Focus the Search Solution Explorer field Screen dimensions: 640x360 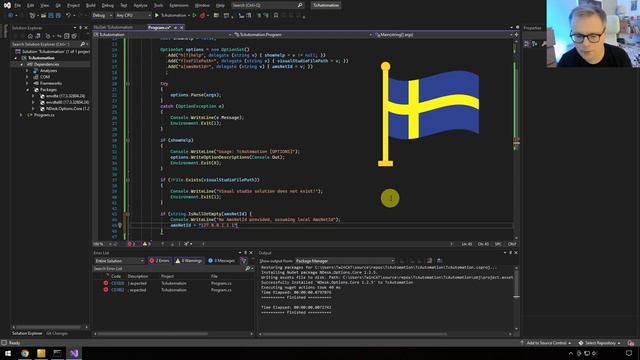pos(49,44)
